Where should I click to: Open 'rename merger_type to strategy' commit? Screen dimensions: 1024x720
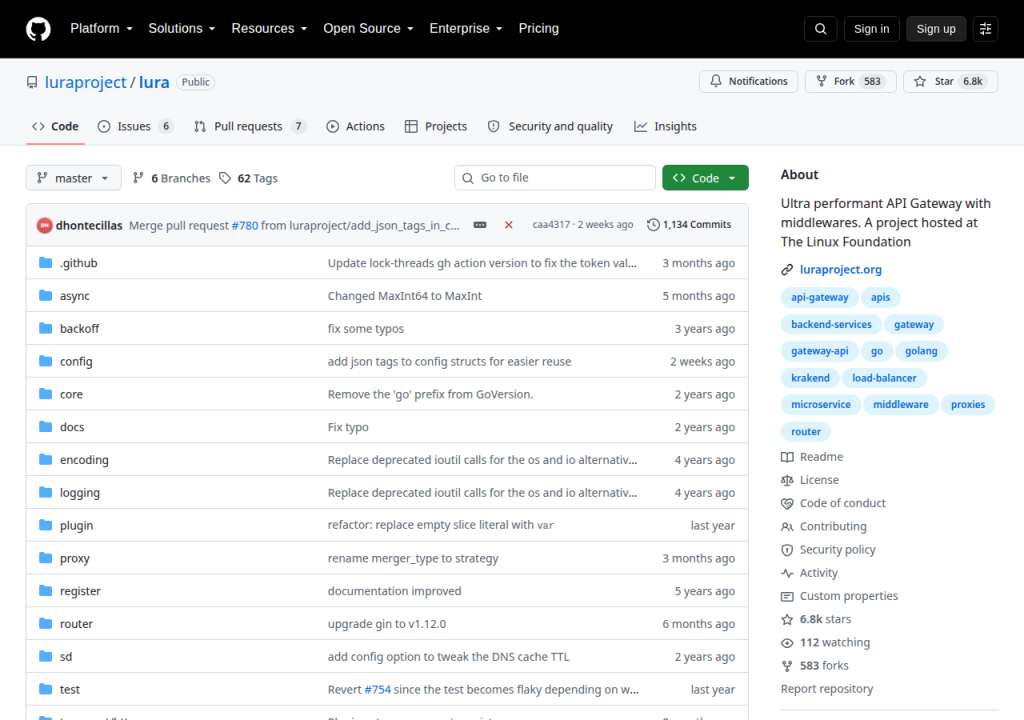tap(413, 559)
